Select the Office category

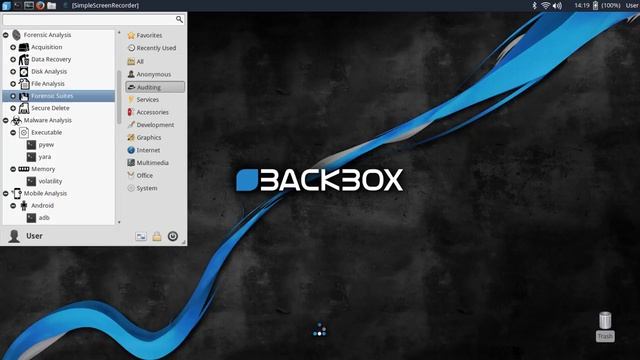(155, 176)
